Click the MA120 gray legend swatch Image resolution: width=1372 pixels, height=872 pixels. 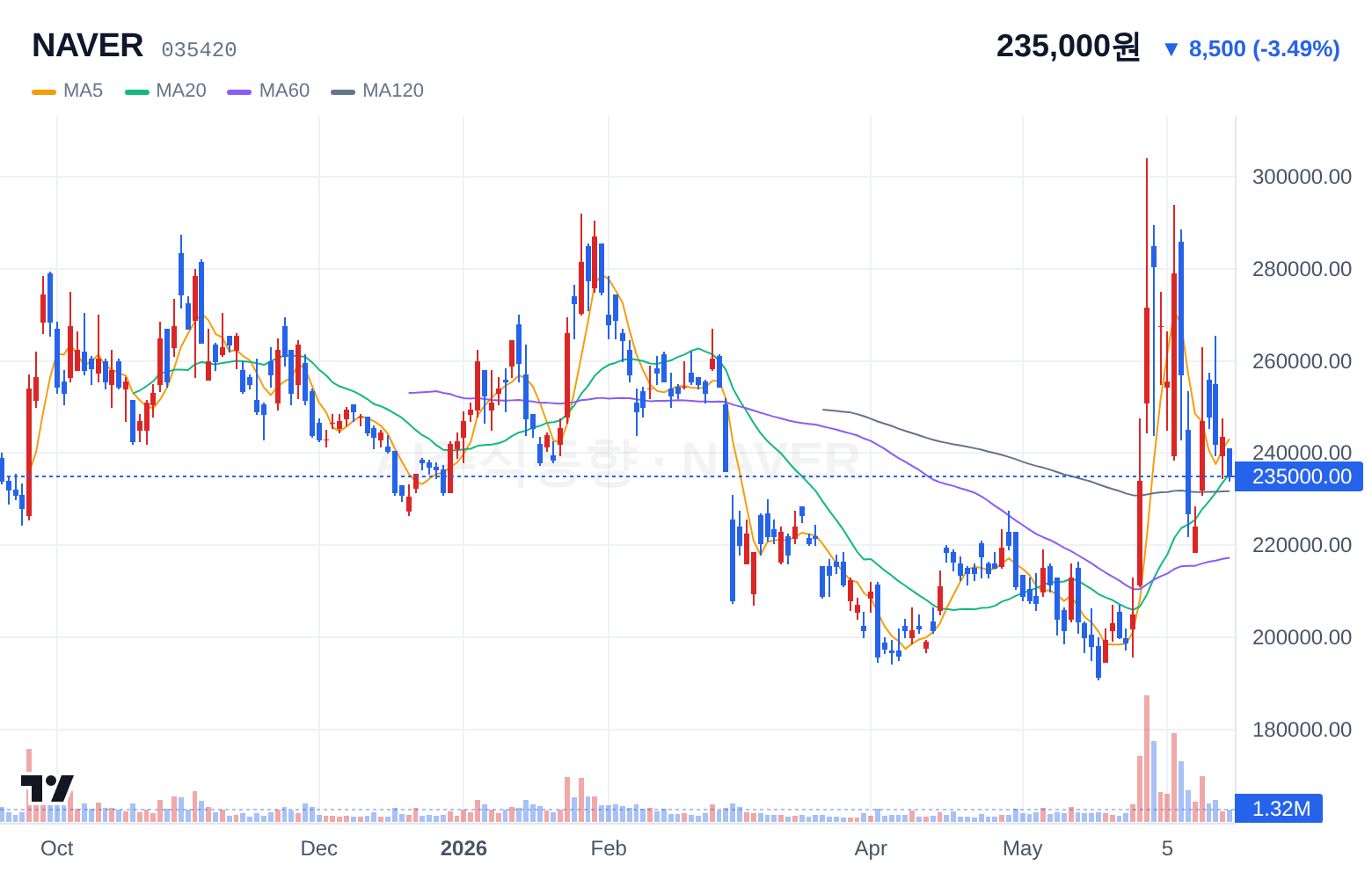(x=343, y=91)
